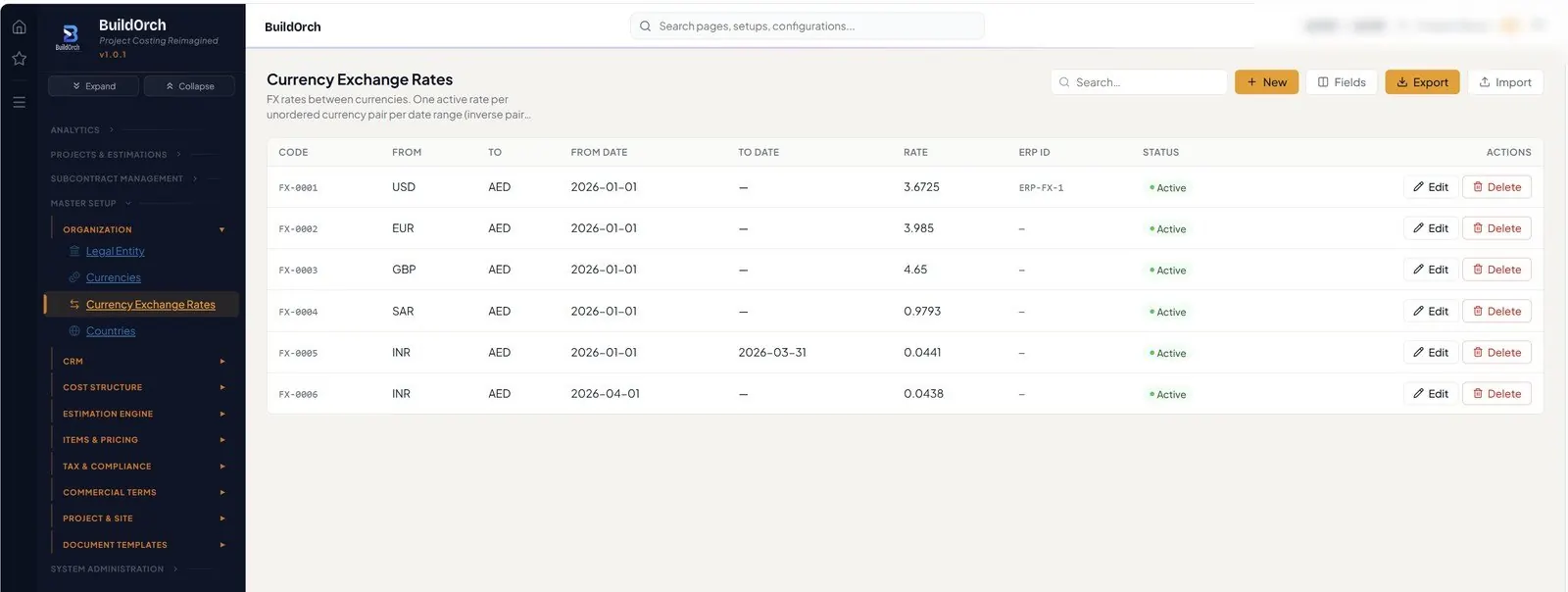Click the Countries globe icon
Viewport: 1568px width, 592px height.
point(74,331)
